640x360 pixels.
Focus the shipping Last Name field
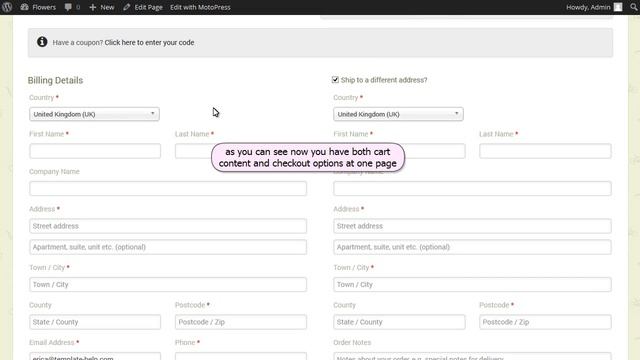[x=545, y=151]
